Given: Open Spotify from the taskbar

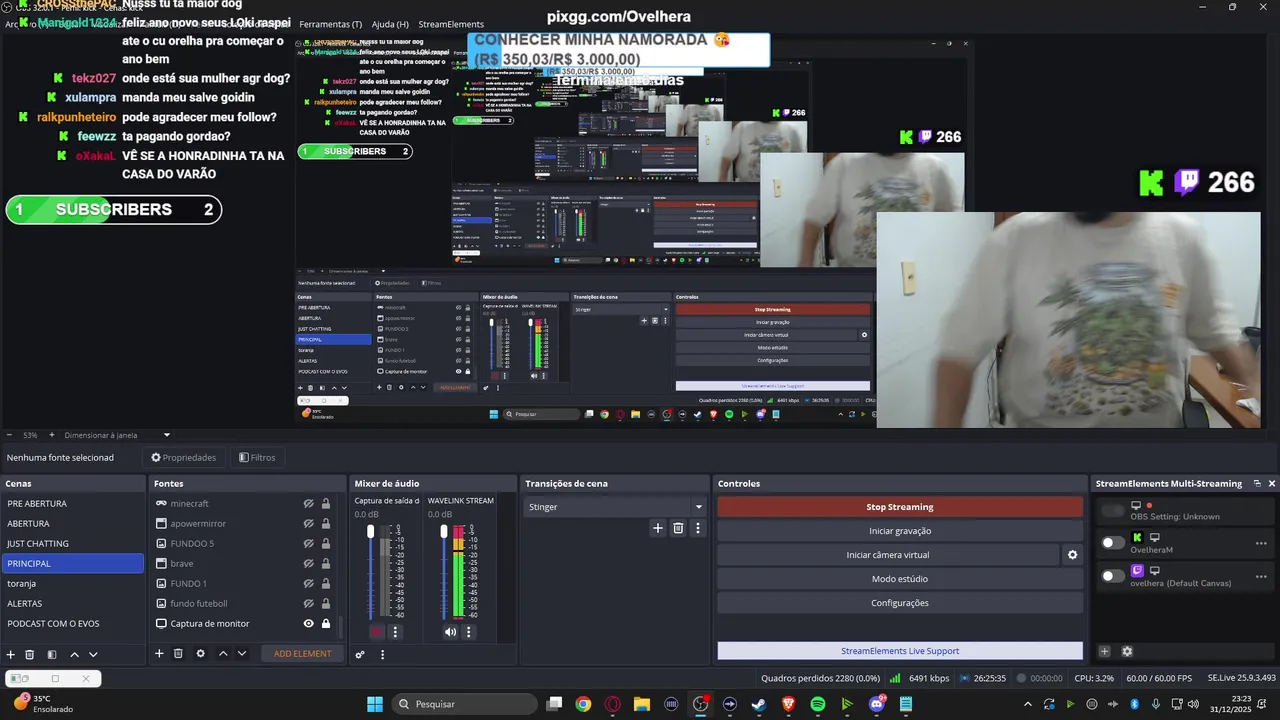Looking at the screenshot, I should [x=817, y=704].
